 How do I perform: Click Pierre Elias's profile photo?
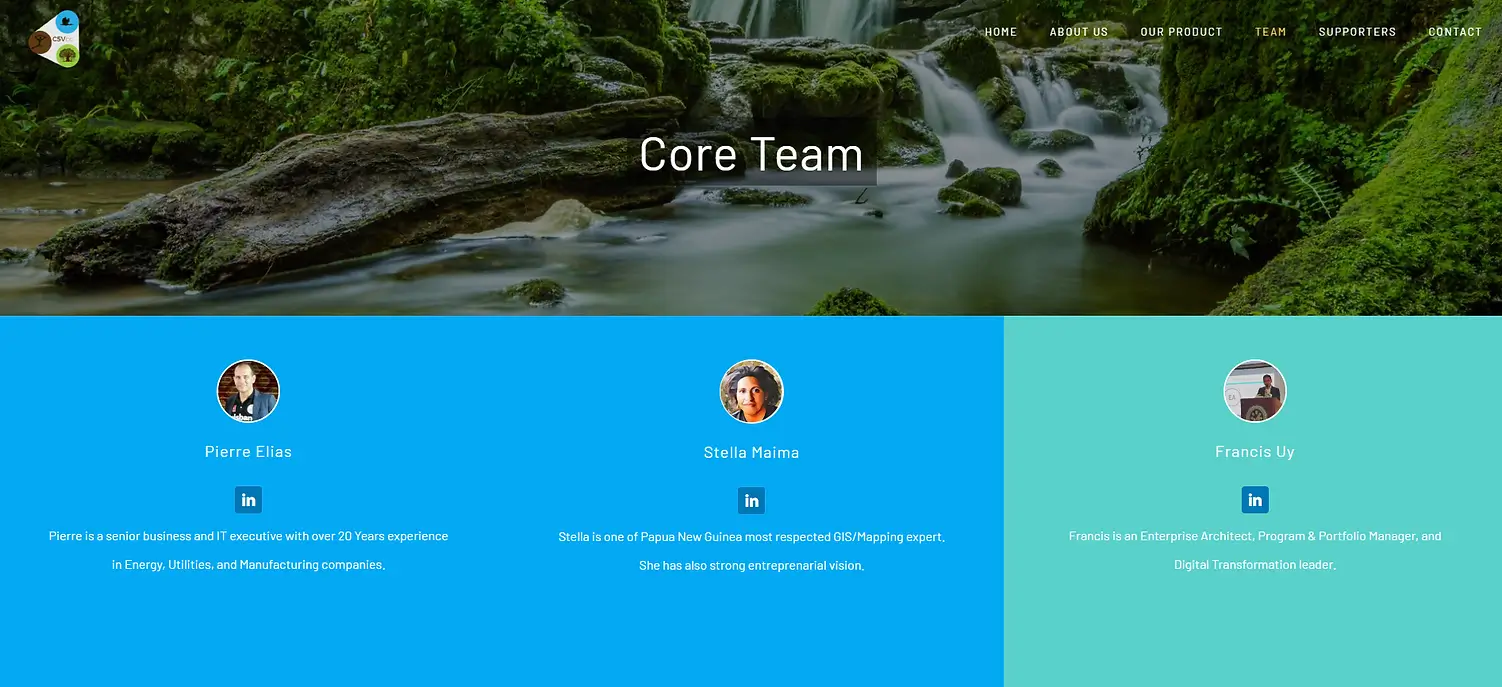(248, 391)
